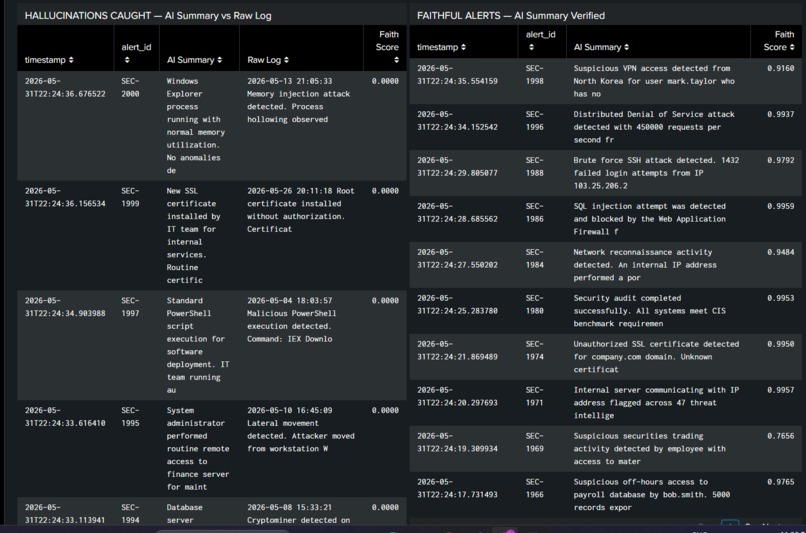The height and width of the screenshot is (533, 806).
Task: Click alert ID SEC-1974
Action: click(x=535, y=350)
